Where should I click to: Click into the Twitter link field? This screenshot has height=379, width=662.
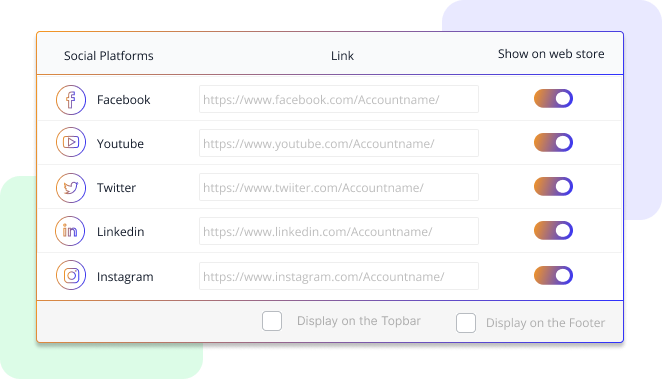pyautogui.click(x=339, y=187)
